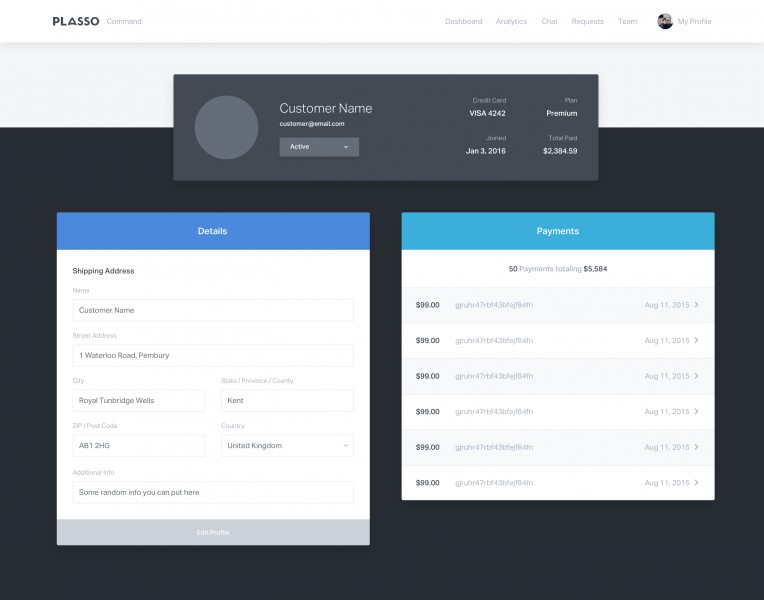The height and width of the screenshot is (600, 764).
Task: Click the Additional Info input field
Action: (213, 492)
